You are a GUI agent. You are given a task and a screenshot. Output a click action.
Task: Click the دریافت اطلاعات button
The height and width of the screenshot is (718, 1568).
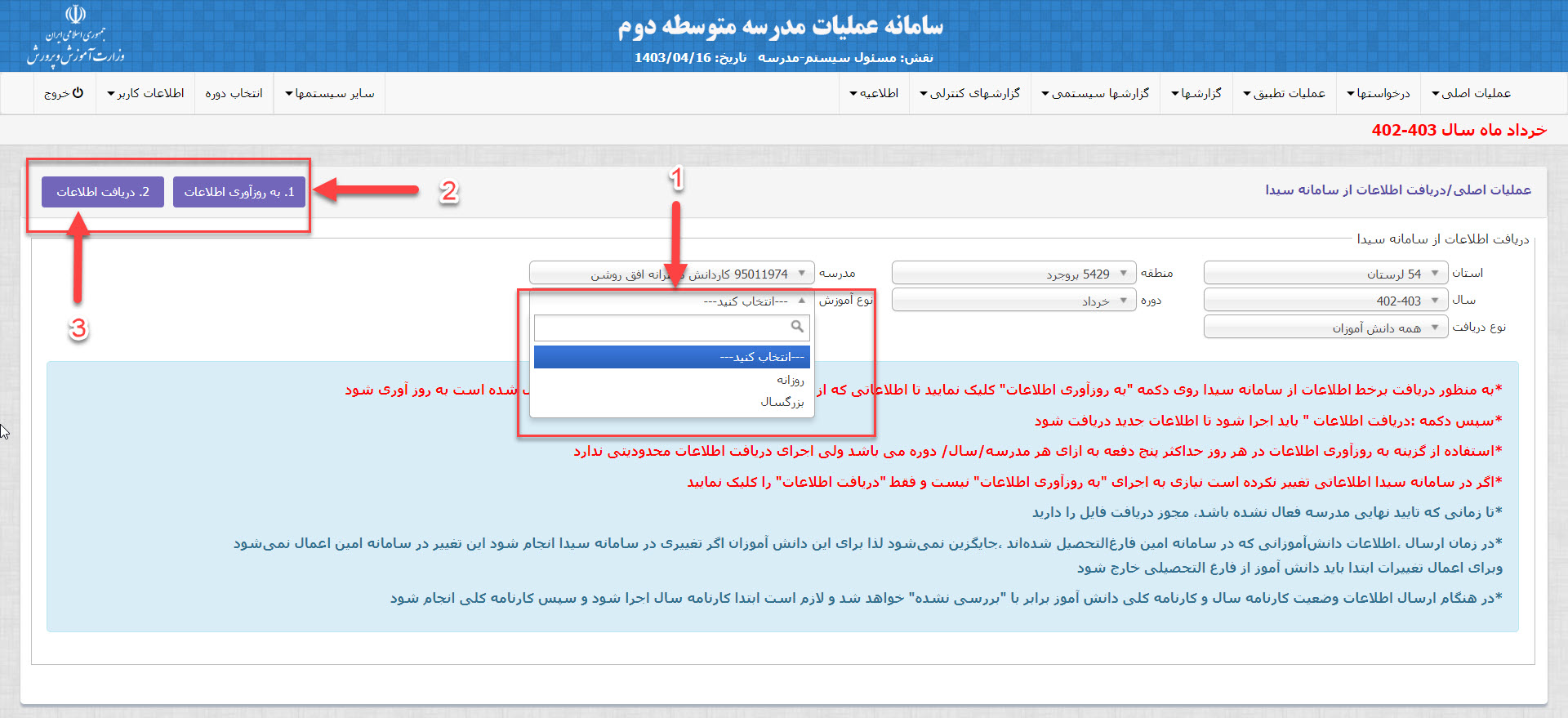pyautogui.click(x=102, y=192)
